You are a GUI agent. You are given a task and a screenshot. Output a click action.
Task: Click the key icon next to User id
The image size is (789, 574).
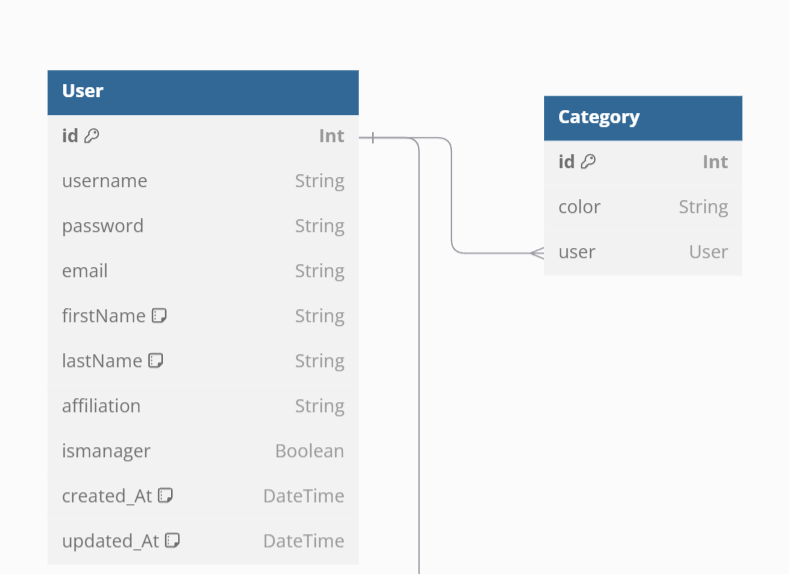pos(92,136)
